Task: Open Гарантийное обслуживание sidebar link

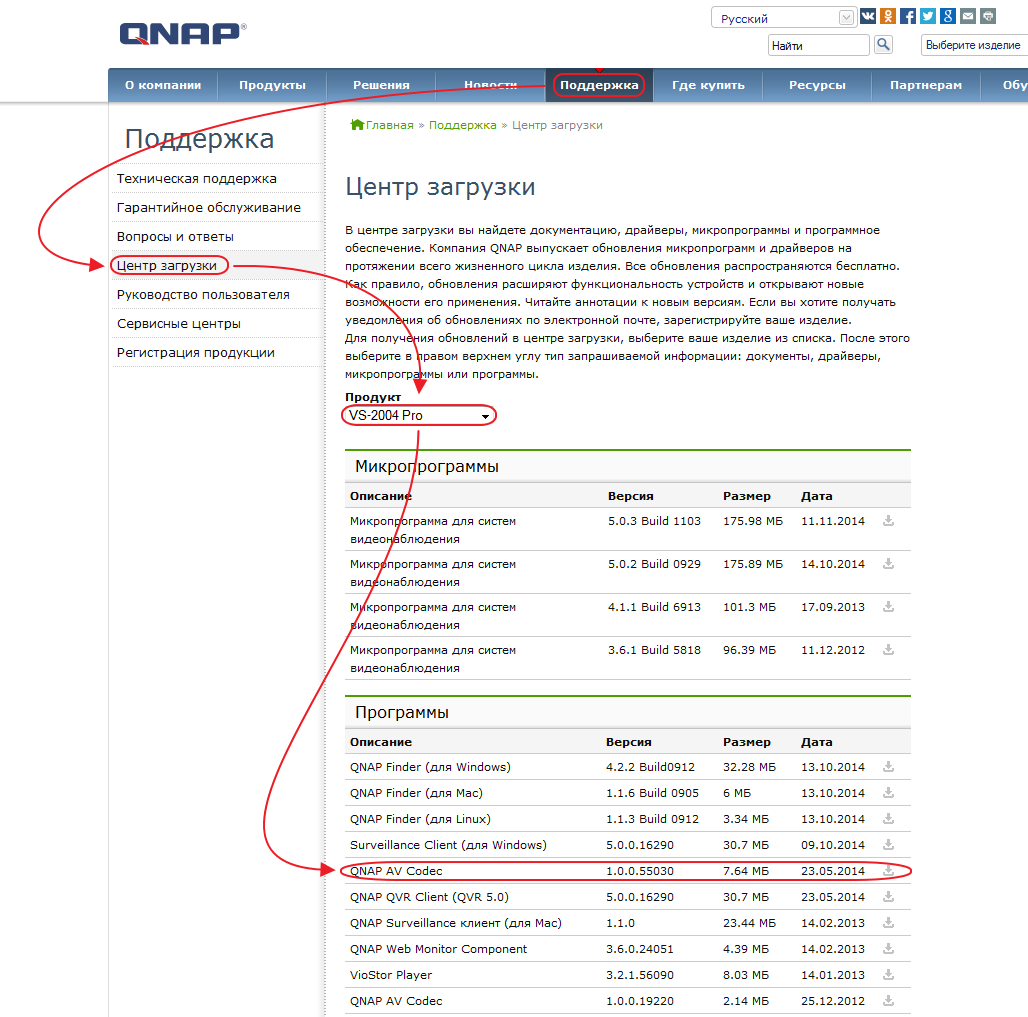Action: click(208, 207)
